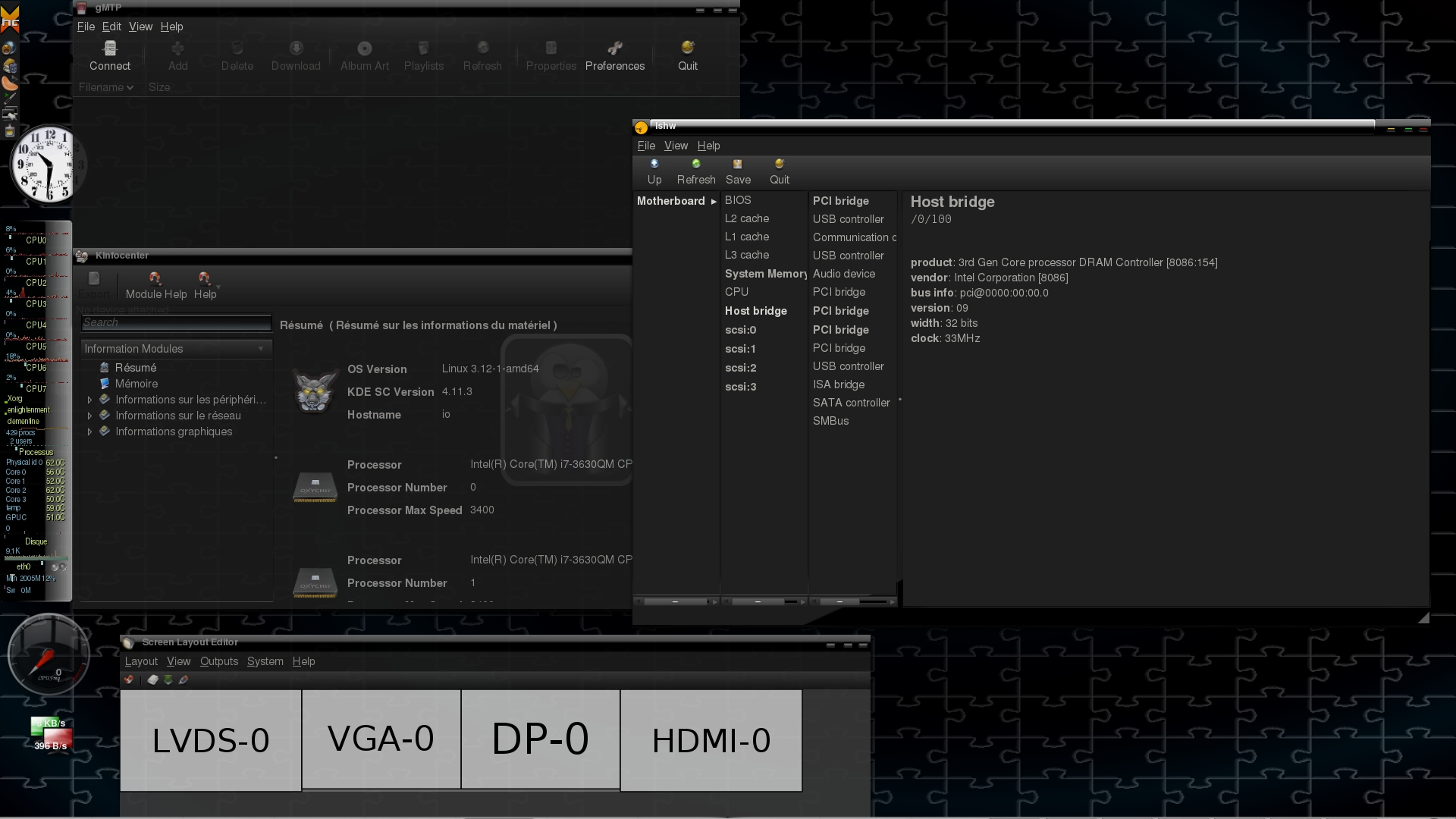Go Up in the lshw hardware tree
The width and height of the screenshot is (1456, 819).
pos(654,171)
